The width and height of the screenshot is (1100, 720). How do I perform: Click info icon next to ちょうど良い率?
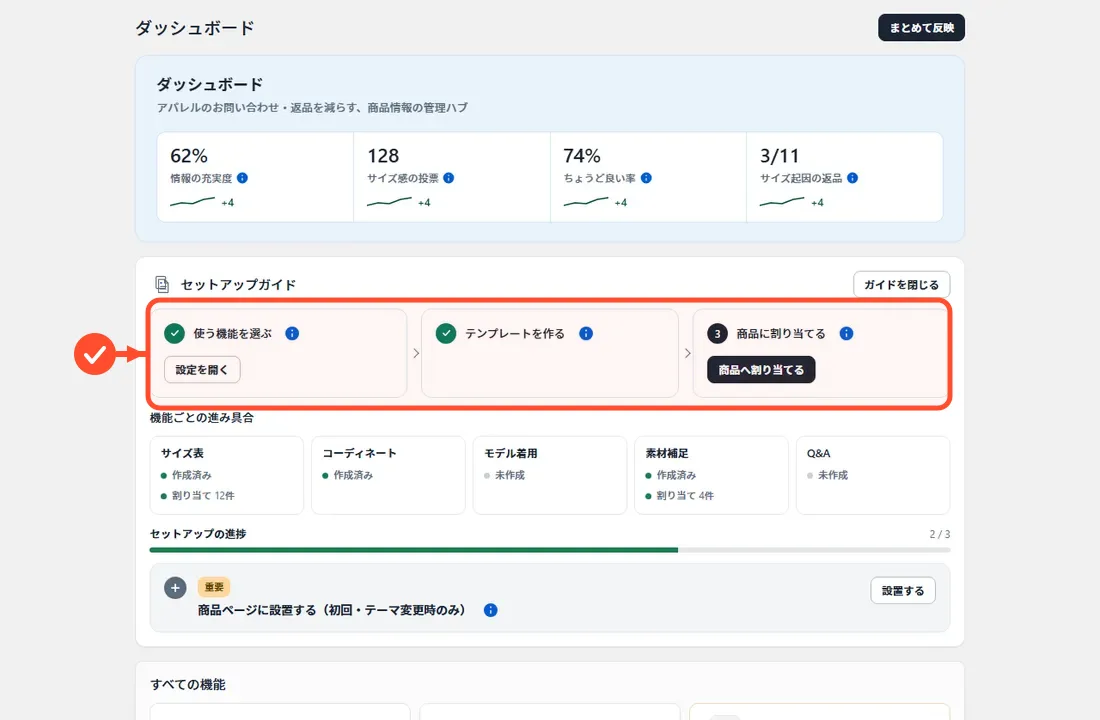646,178
